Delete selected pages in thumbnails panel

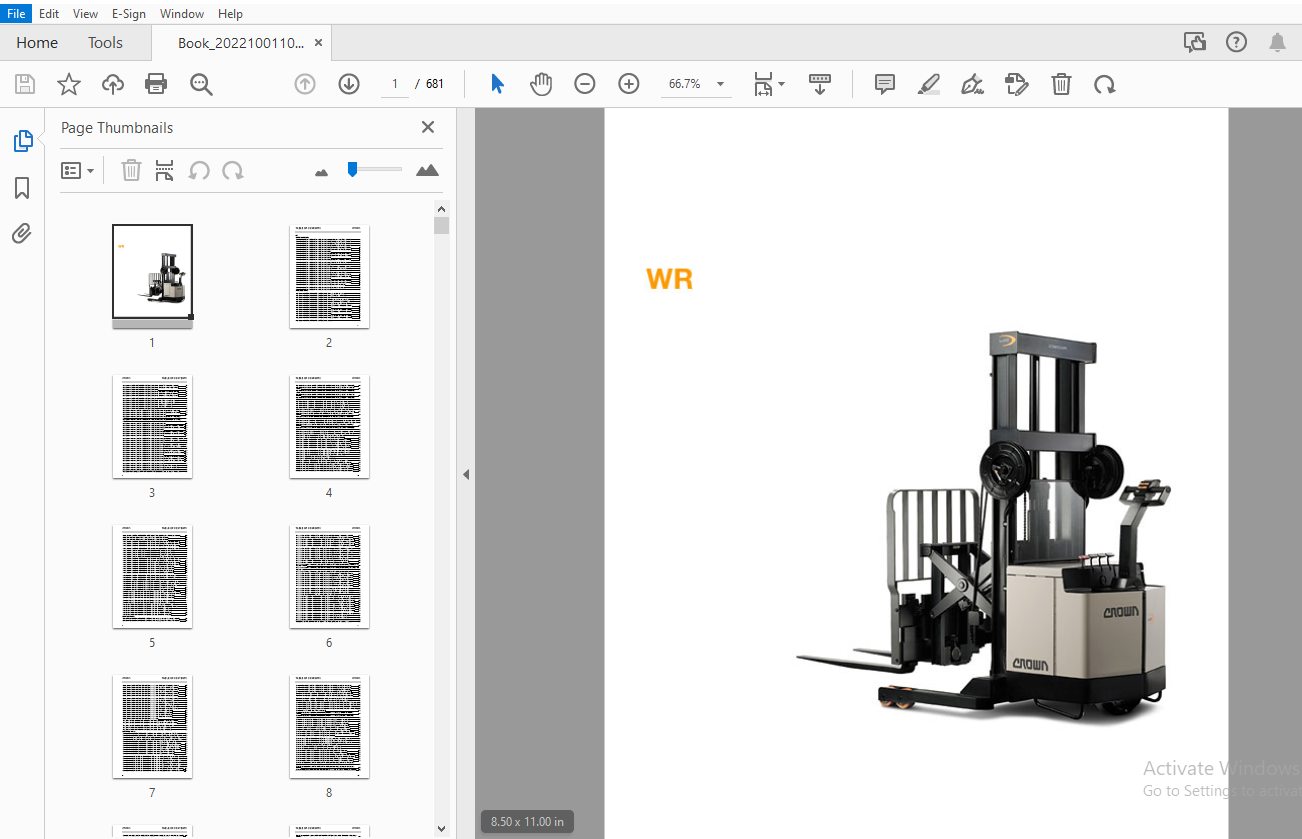click(131, 171)
